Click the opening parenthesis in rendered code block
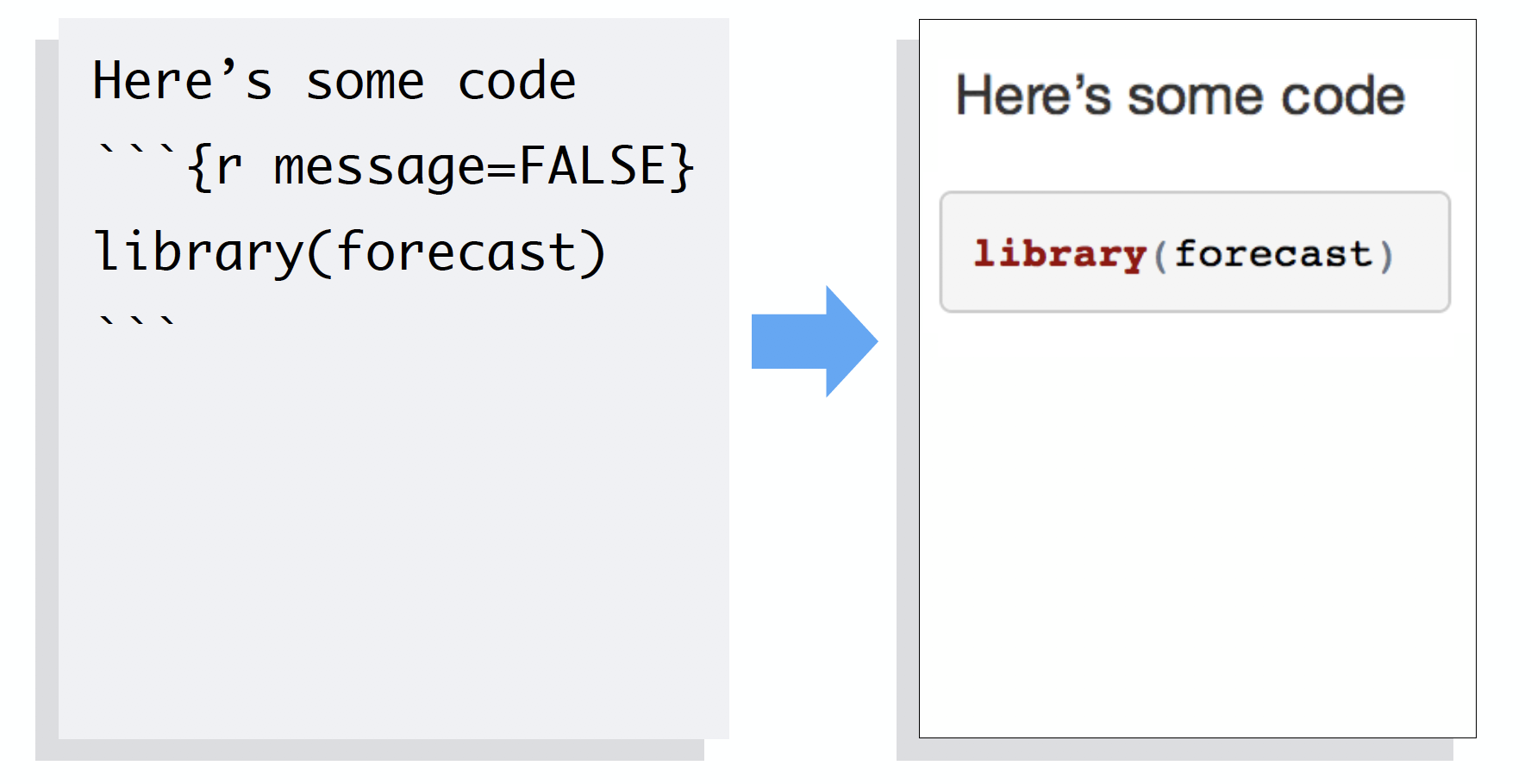1531x784 pixels. [x=1160, y=256]
